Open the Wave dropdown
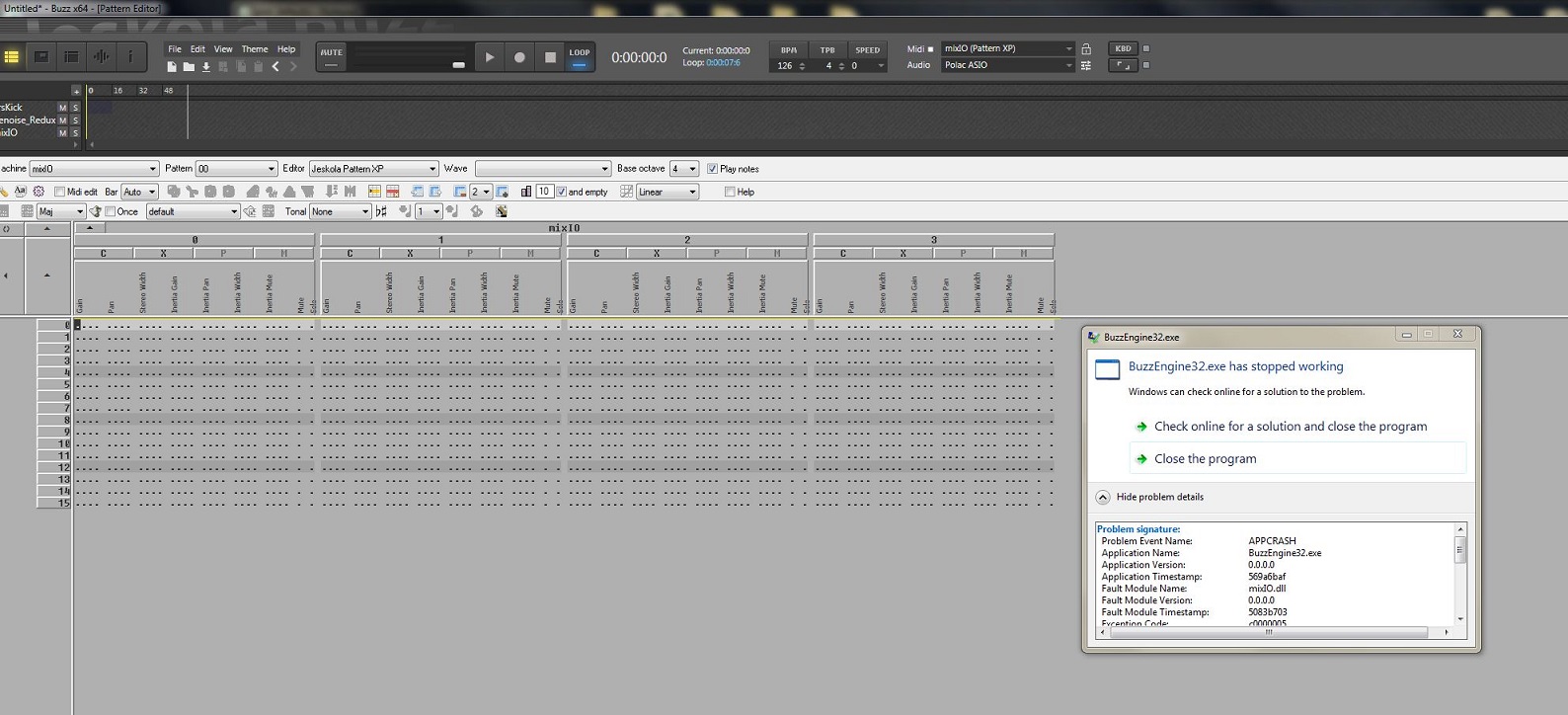1568x715 pixels. coord(543,169)
